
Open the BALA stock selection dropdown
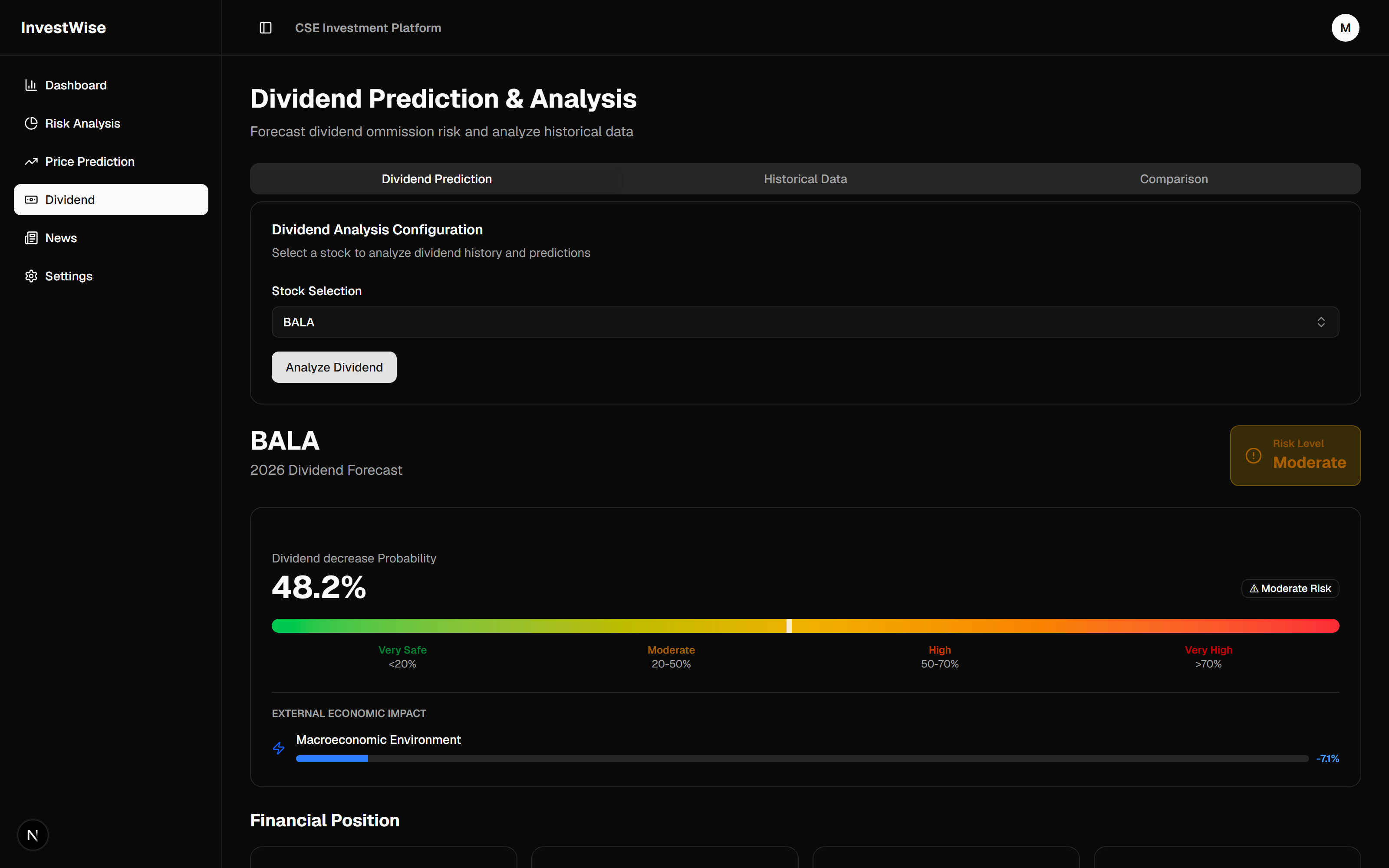(x=805, y=322)
